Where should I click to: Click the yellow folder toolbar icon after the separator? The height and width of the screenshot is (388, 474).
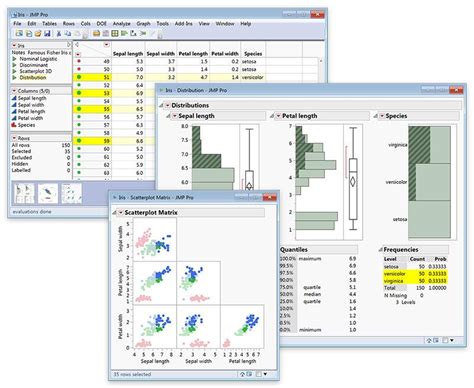click(x=96, y=33)
